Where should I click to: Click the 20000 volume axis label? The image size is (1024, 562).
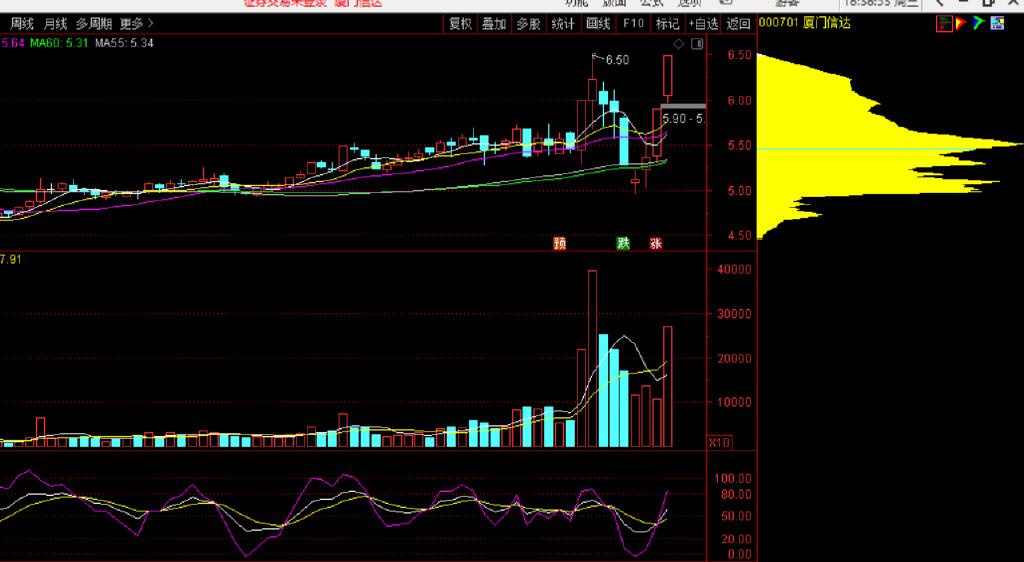coord(734,358)
